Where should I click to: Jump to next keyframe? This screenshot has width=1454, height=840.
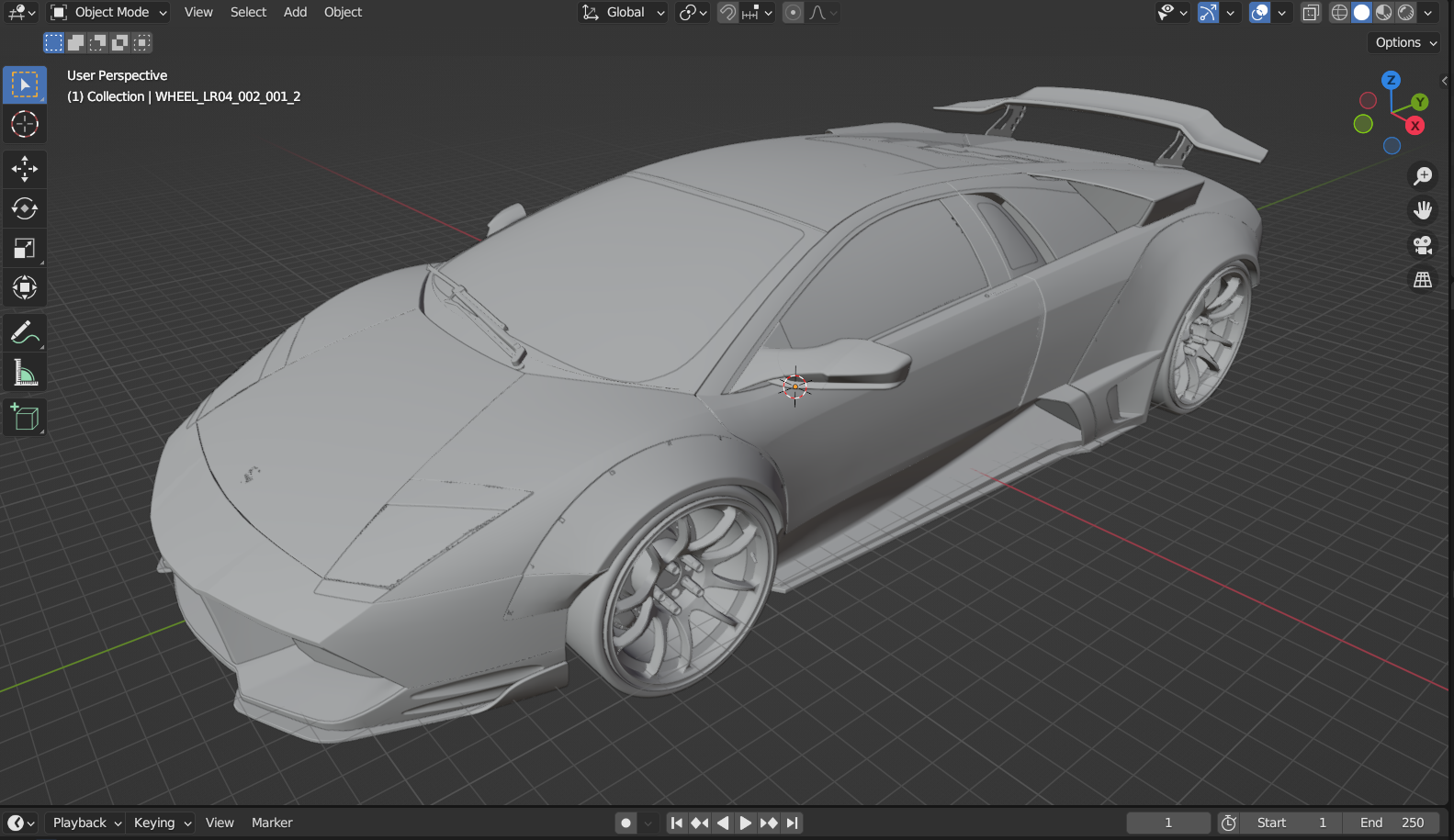(769, 823)
